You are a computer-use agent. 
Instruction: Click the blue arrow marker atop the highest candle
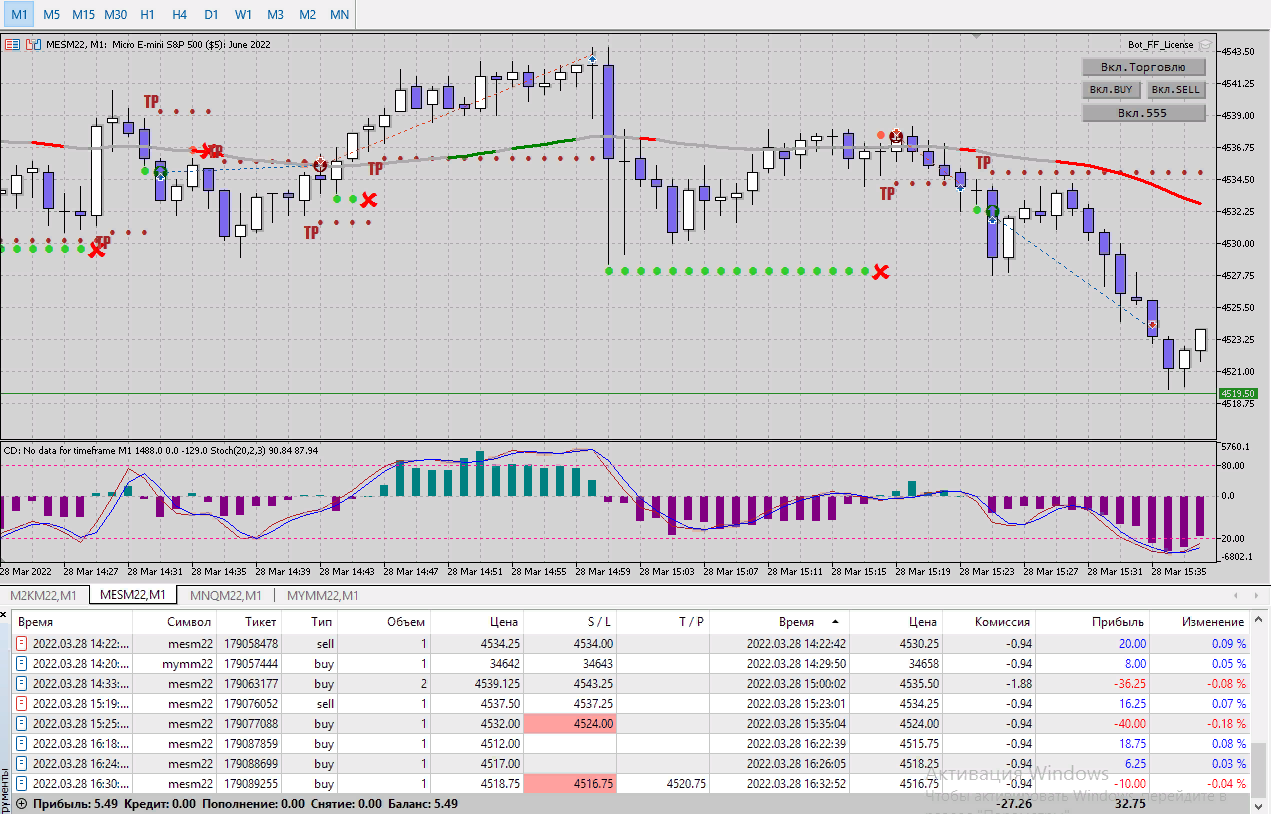pos(593,59)
